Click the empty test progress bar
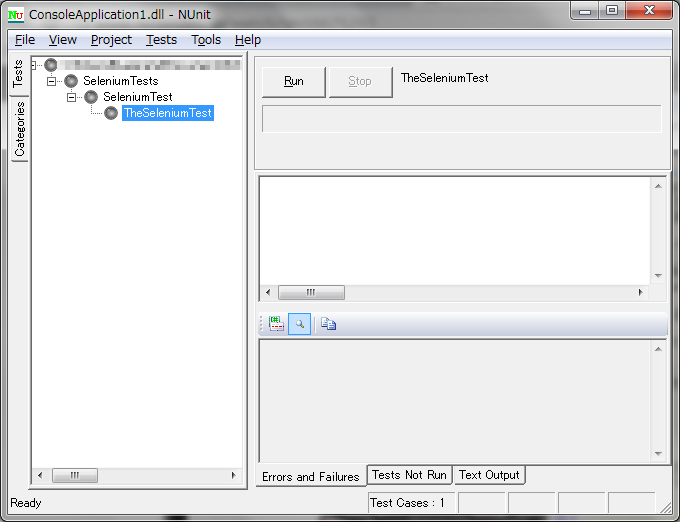680x522 pixels. point(462,119)
